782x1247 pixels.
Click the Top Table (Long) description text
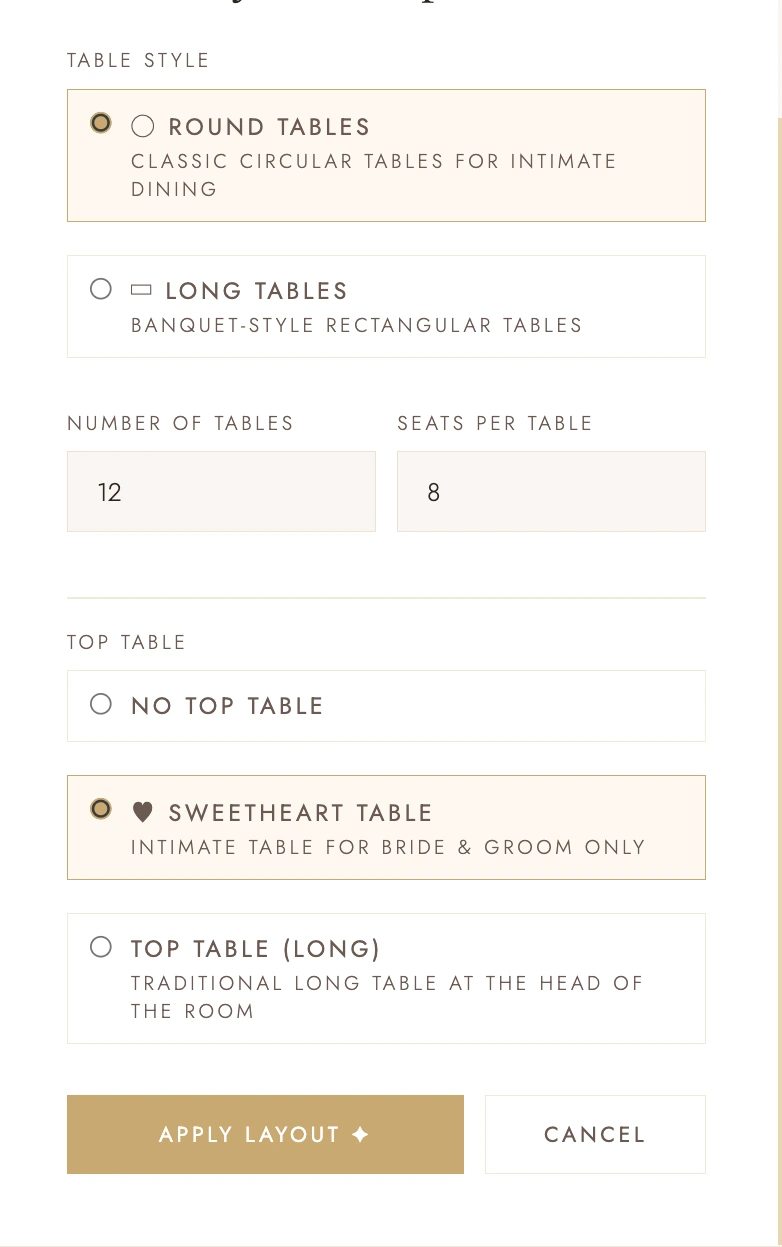tap(387, 997)
